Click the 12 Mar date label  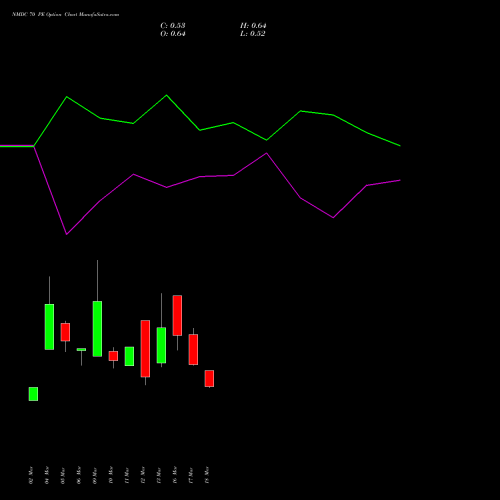point(143,475)
